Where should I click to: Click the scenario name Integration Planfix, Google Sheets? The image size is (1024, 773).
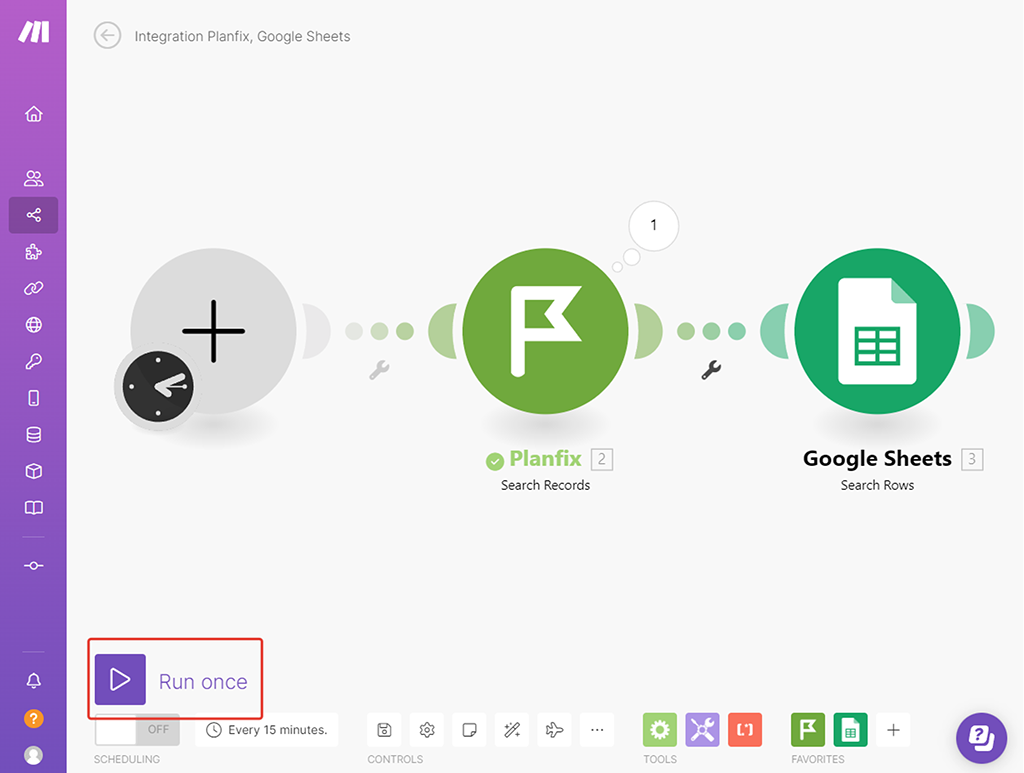pyautogui.click(x=242, y=37)
